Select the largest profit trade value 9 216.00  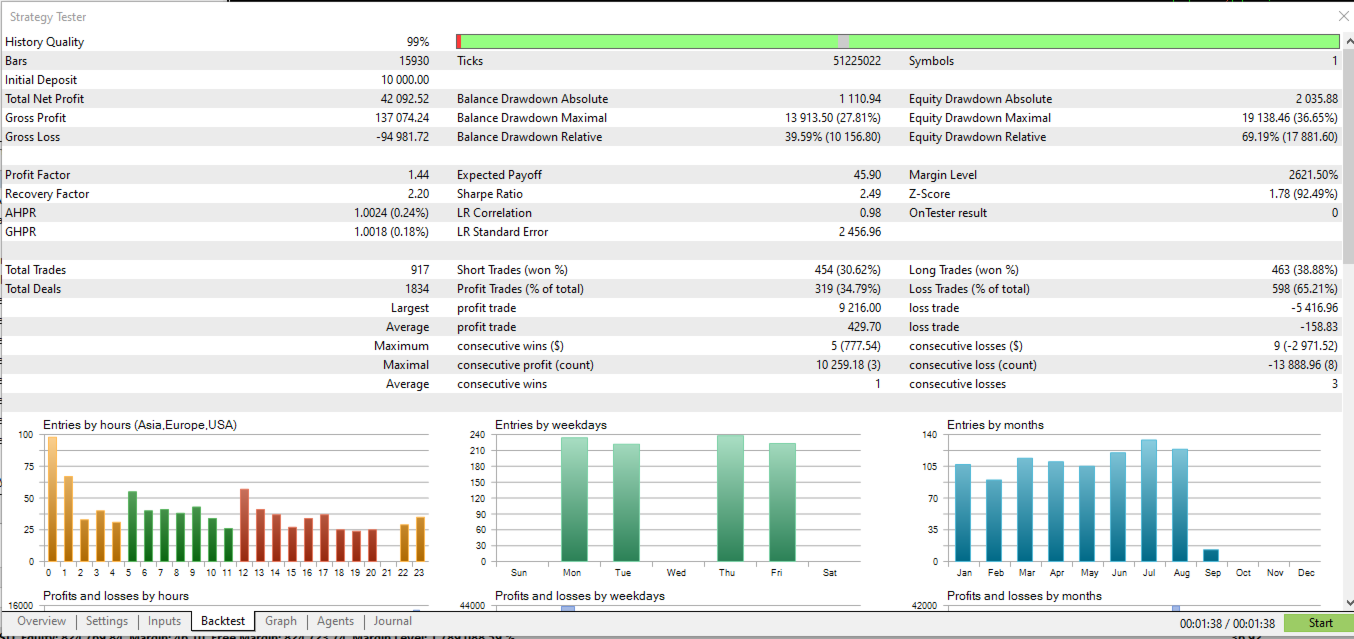860,308
